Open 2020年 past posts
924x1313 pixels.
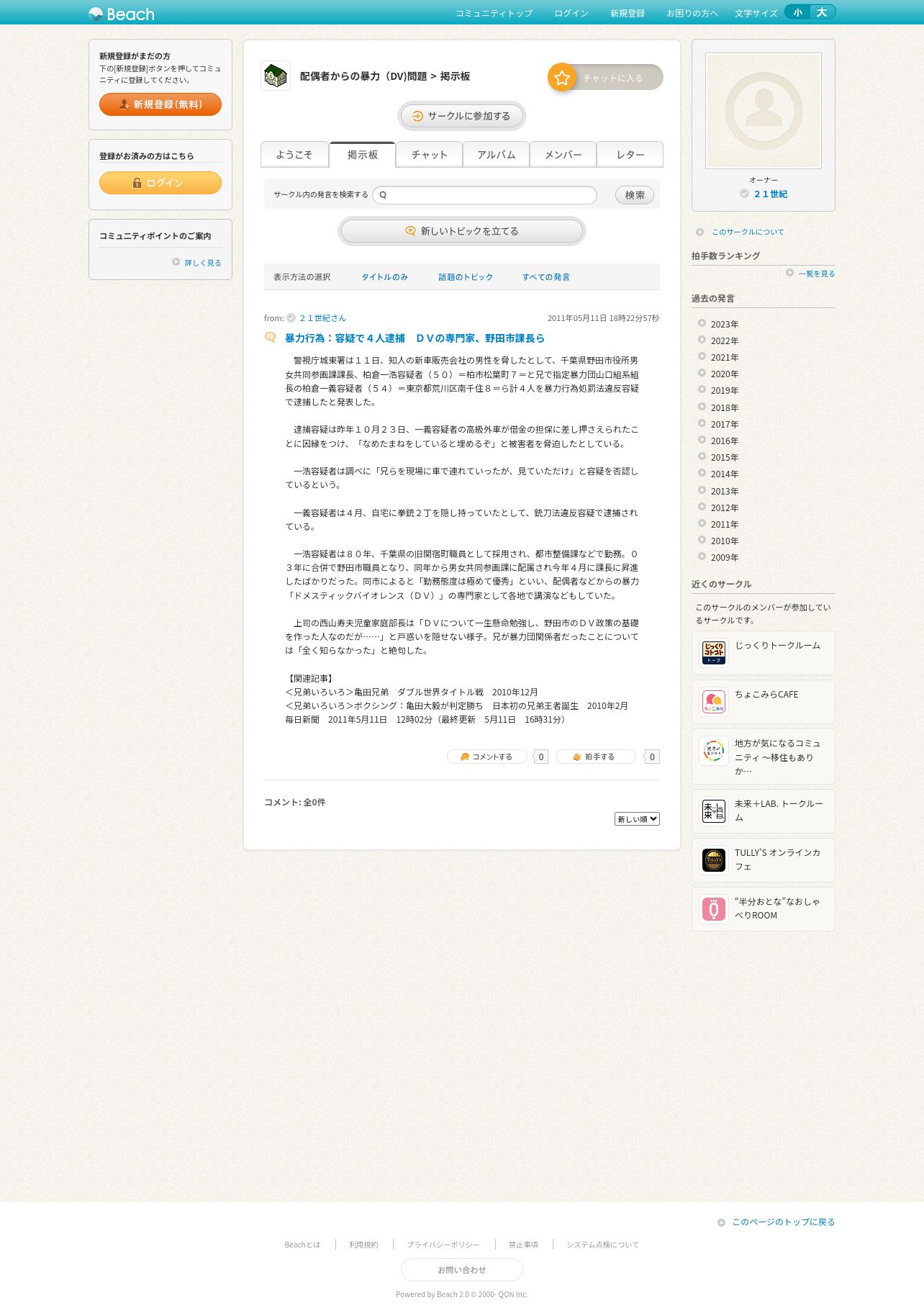pyautogui.click(x=725, y=374)
